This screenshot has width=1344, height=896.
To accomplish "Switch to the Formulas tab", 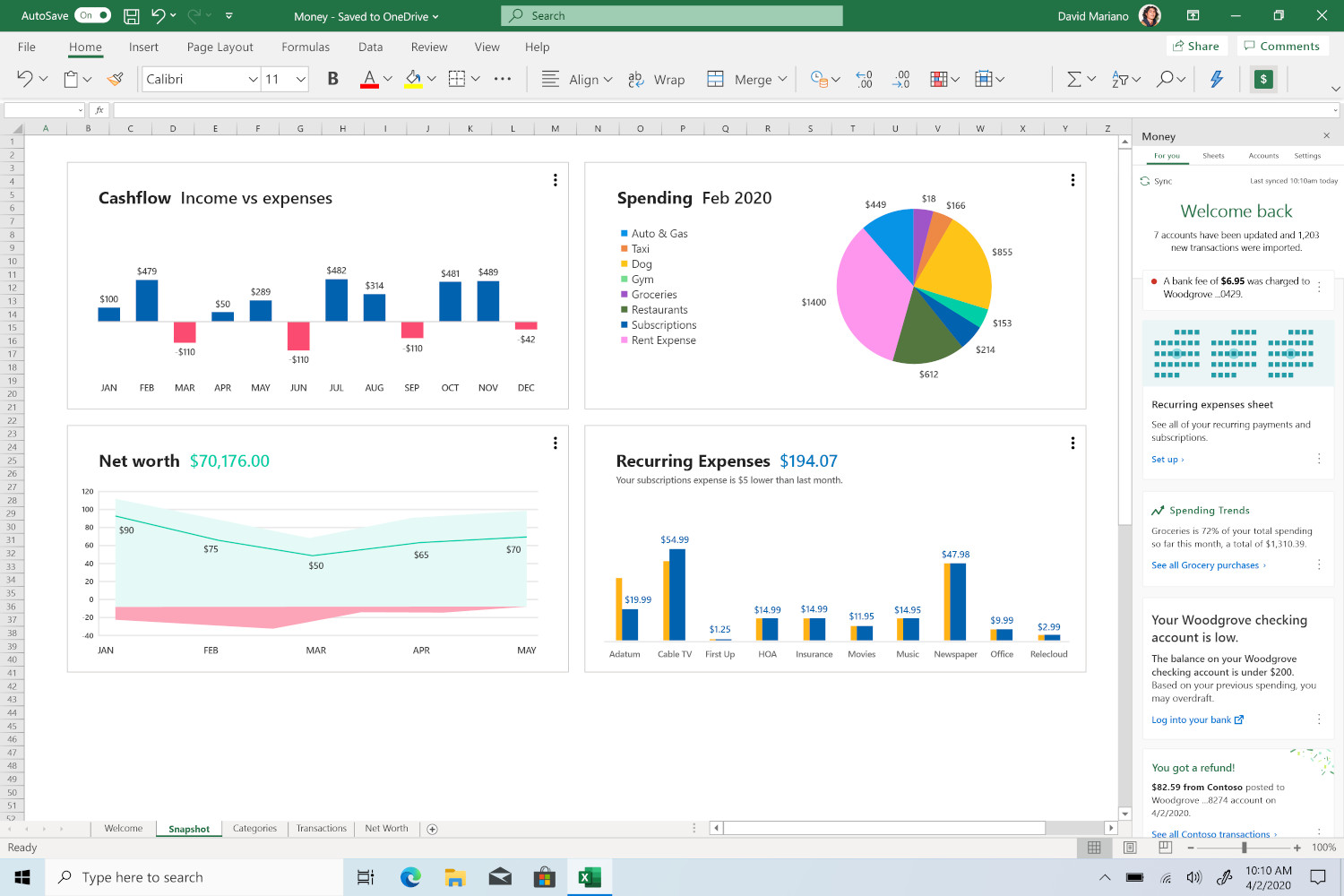I will click(306, 47).
